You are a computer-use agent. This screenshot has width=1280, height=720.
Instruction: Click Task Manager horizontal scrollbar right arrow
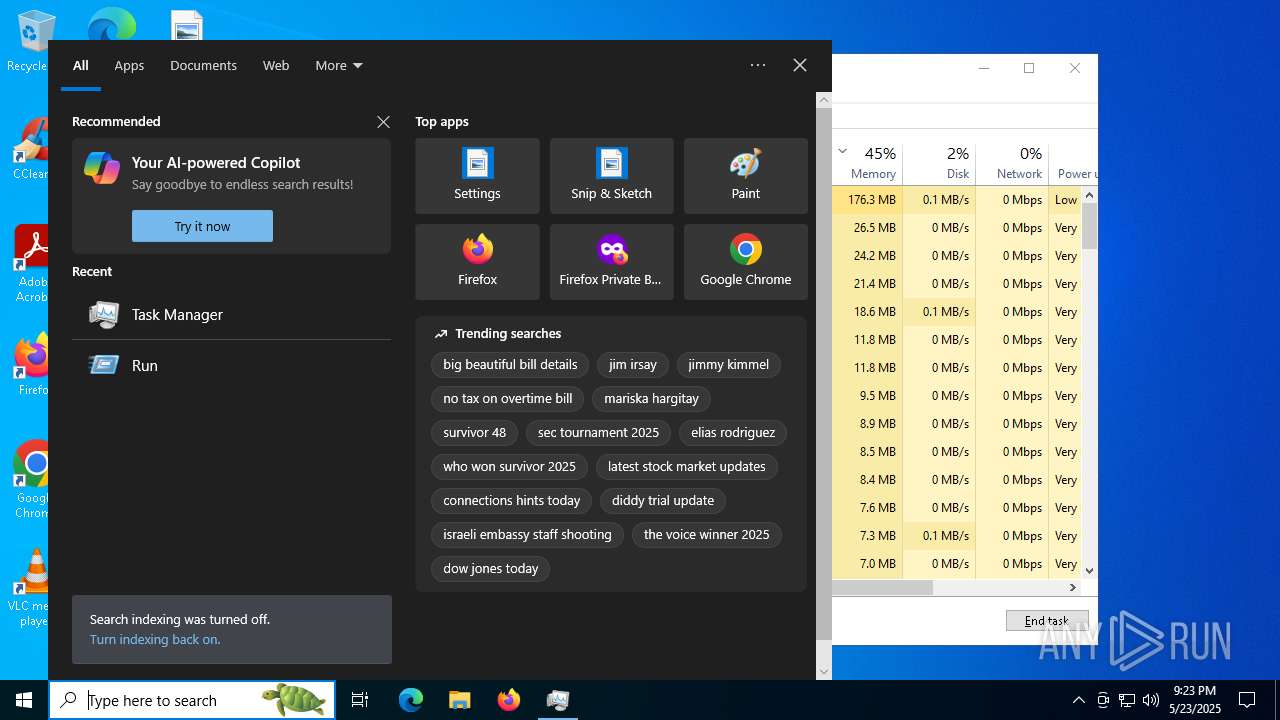tap(1073, 588)
